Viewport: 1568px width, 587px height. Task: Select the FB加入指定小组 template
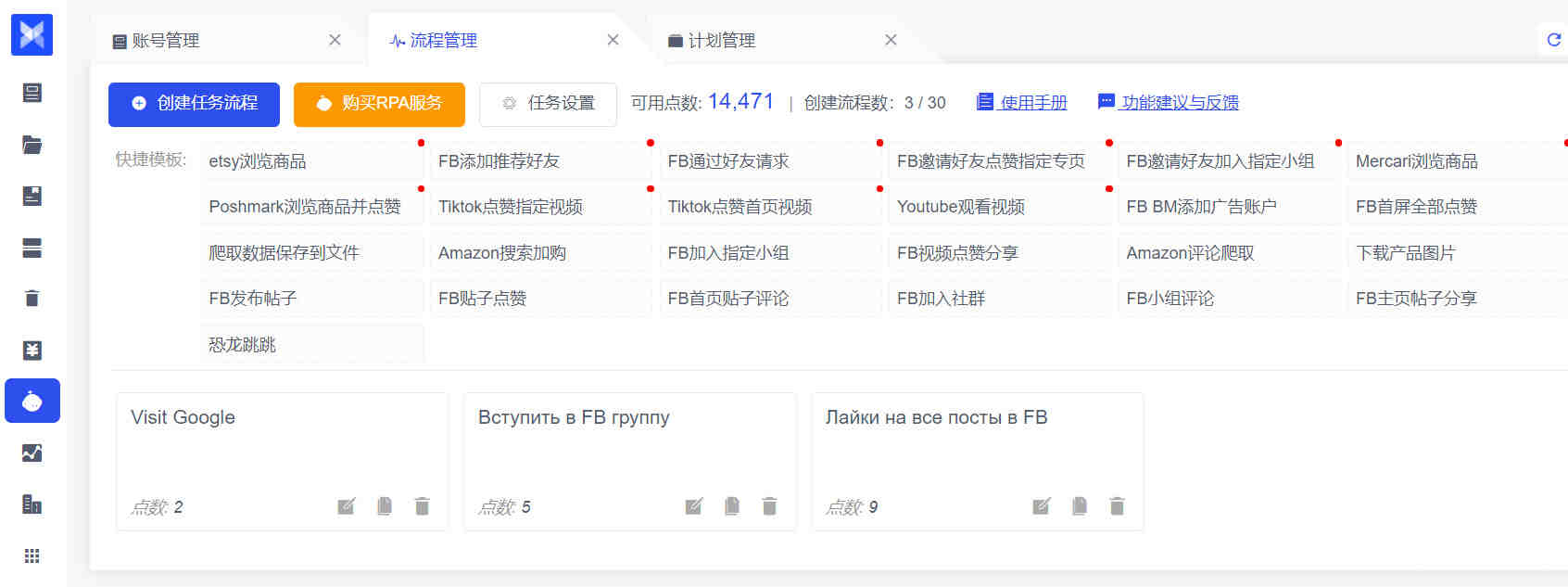(x=771, y=252)
